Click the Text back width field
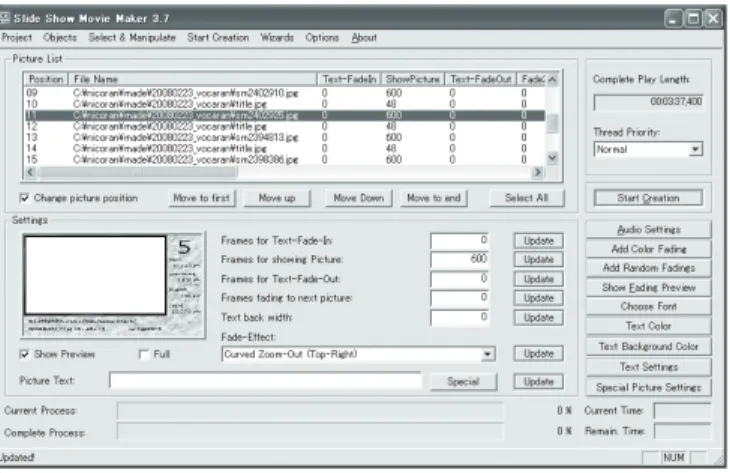The image size is (730, 473). 460,318
